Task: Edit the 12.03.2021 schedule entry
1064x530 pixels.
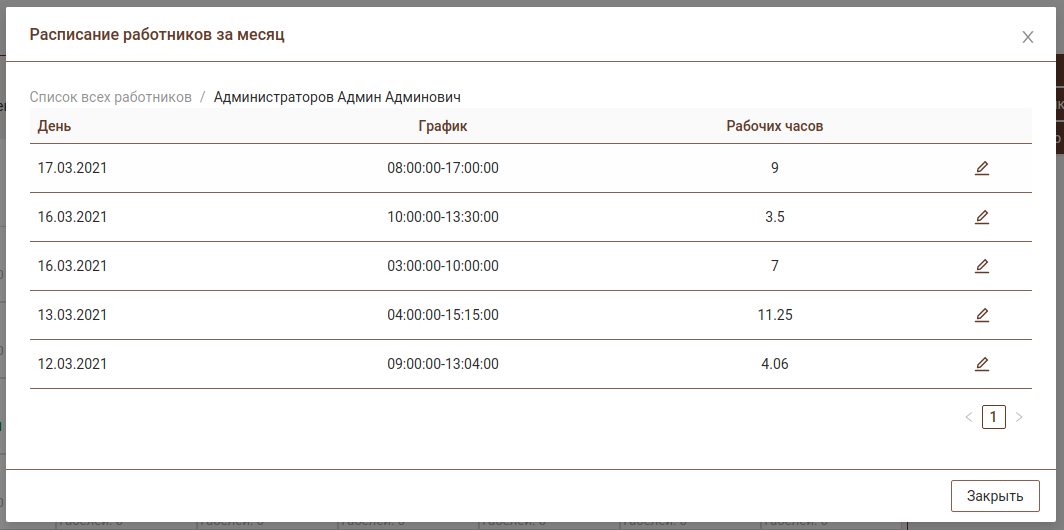Action: [x=982, y=364]
